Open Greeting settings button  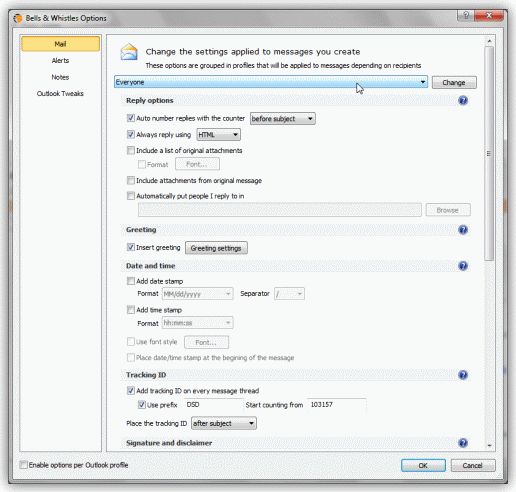click(x=216, y=248)
